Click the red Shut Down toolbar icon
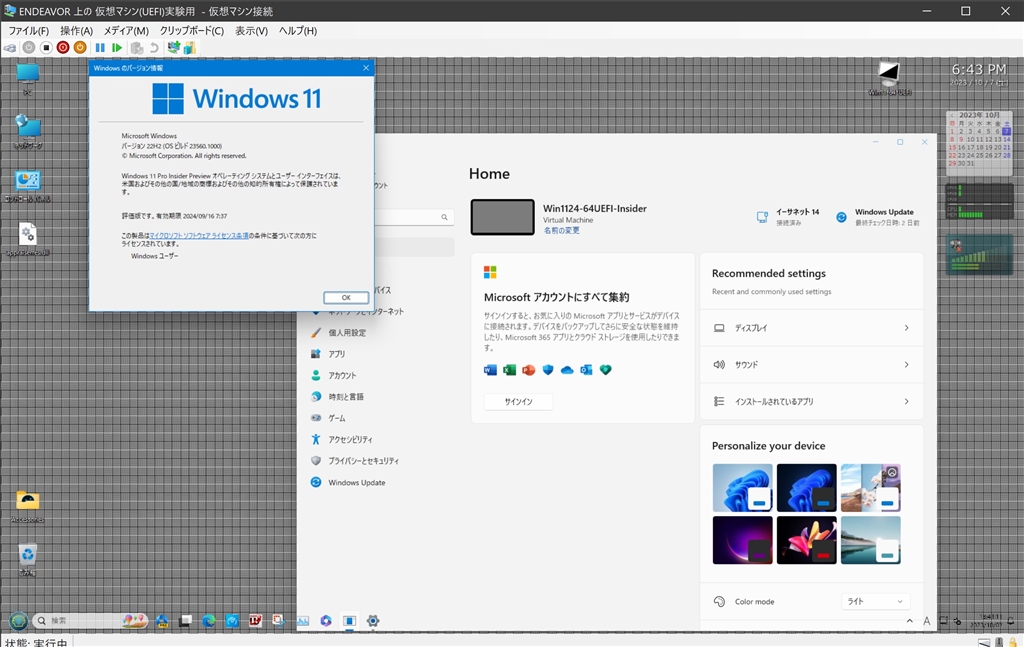This screenshot has width=1024, height=647. (63, 48)
